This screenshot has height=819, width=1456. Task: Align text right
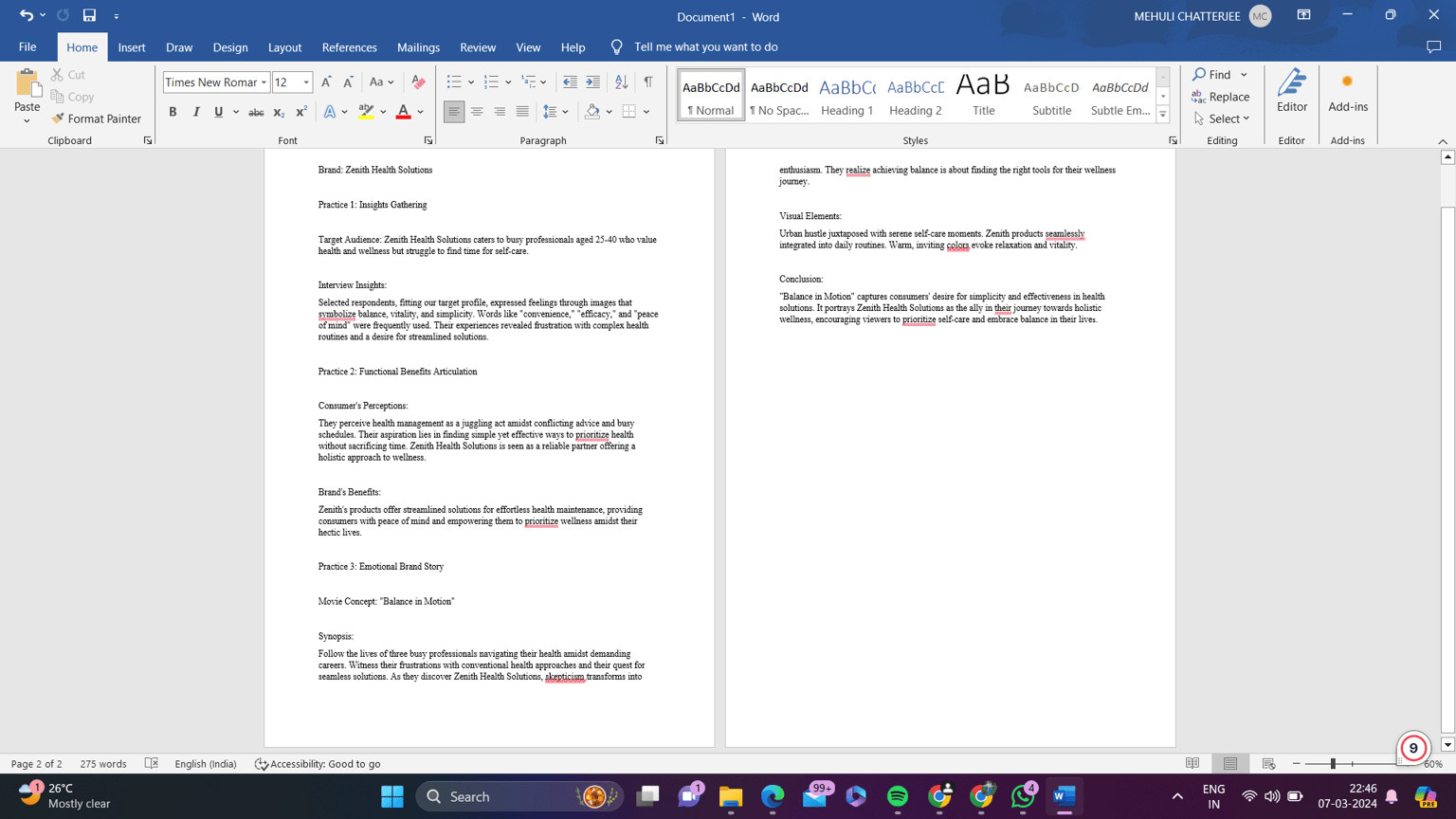pos(500,112)
